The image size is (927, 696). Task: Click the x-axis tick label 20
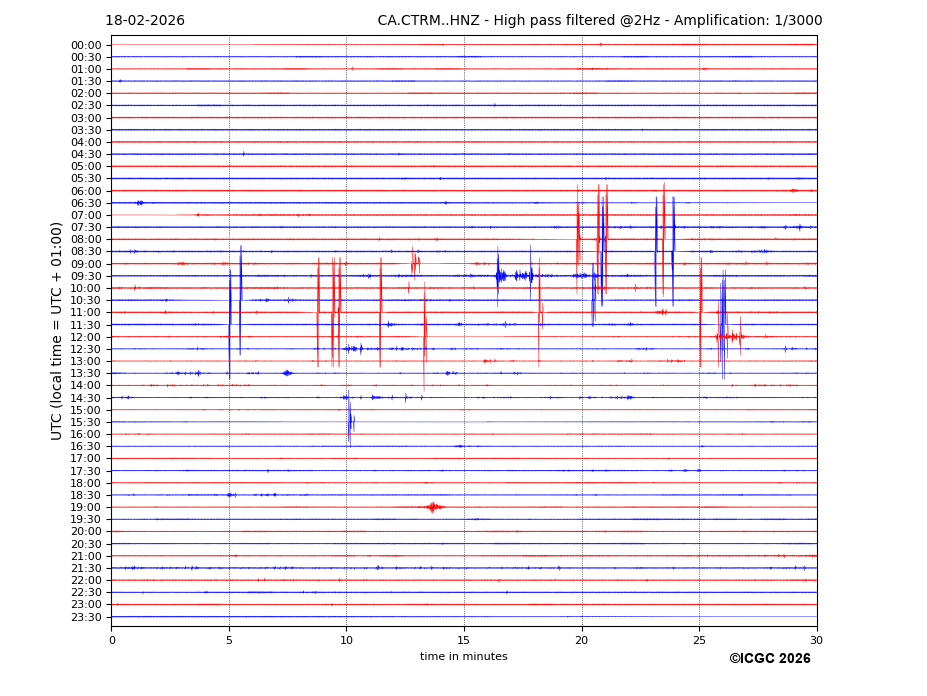581,641
